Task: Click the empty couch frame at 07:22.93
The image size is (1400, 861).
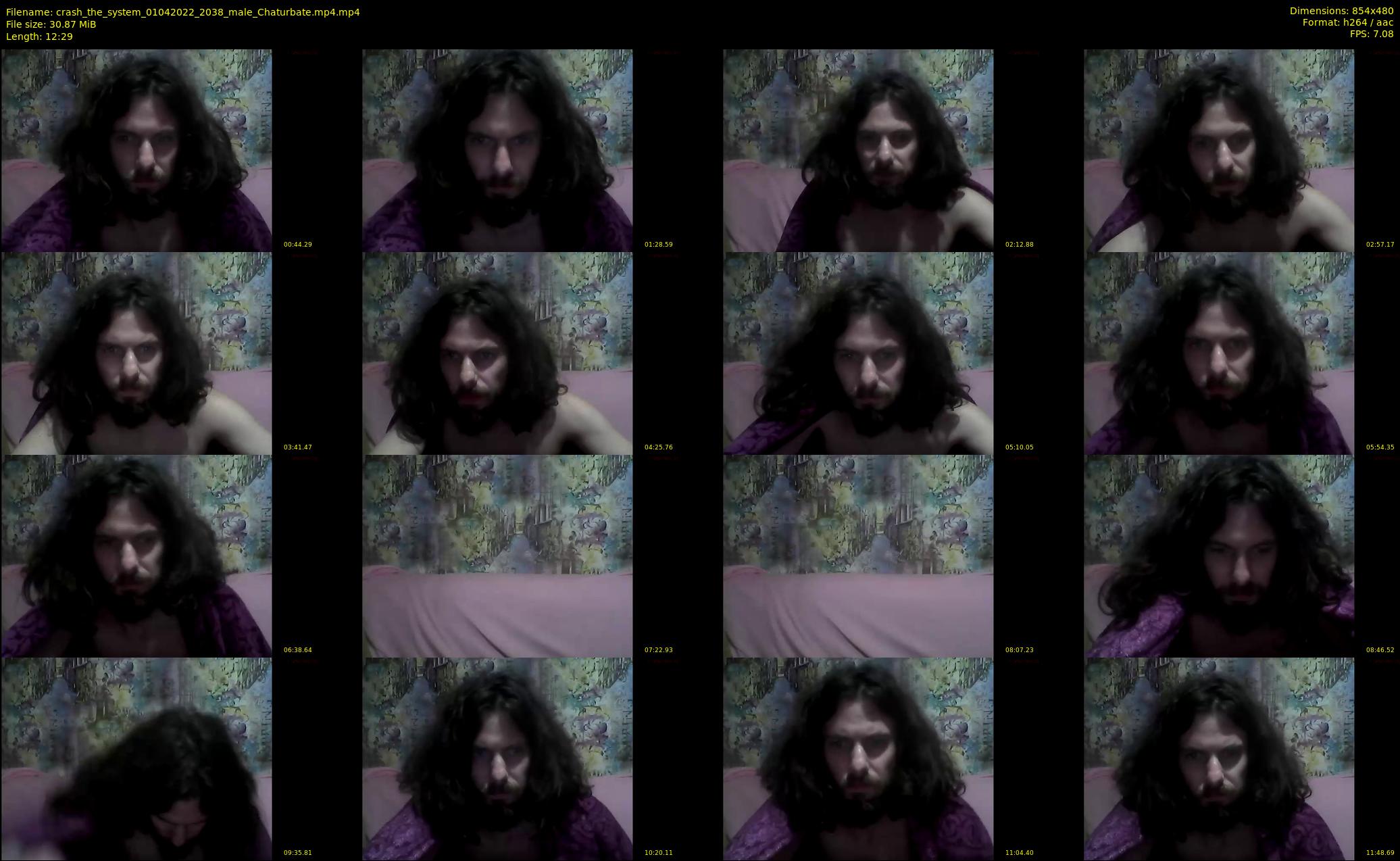Action: click(x=497, y=556)
